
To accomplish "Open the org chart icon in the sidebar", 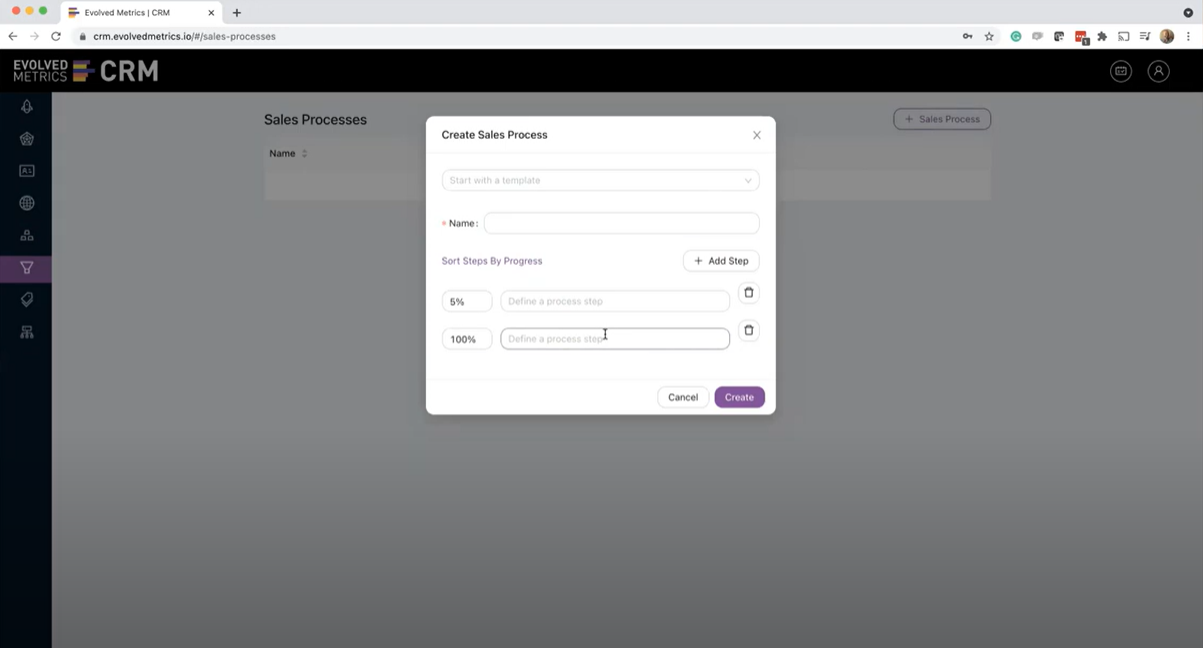I will 26,234.
